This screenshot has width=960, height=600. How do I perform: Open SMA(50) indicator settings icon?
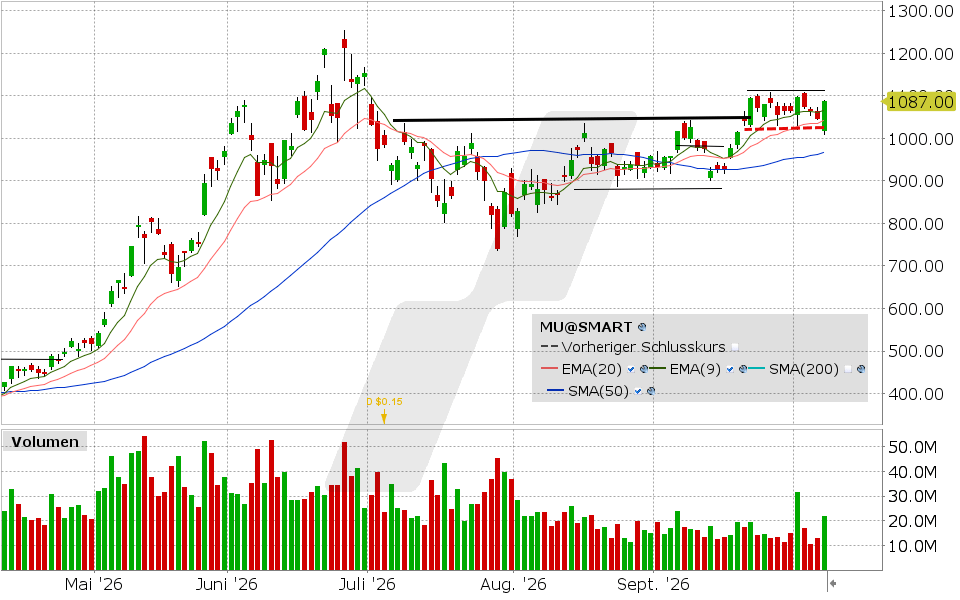pyautogui.click(x=651, y=391)
